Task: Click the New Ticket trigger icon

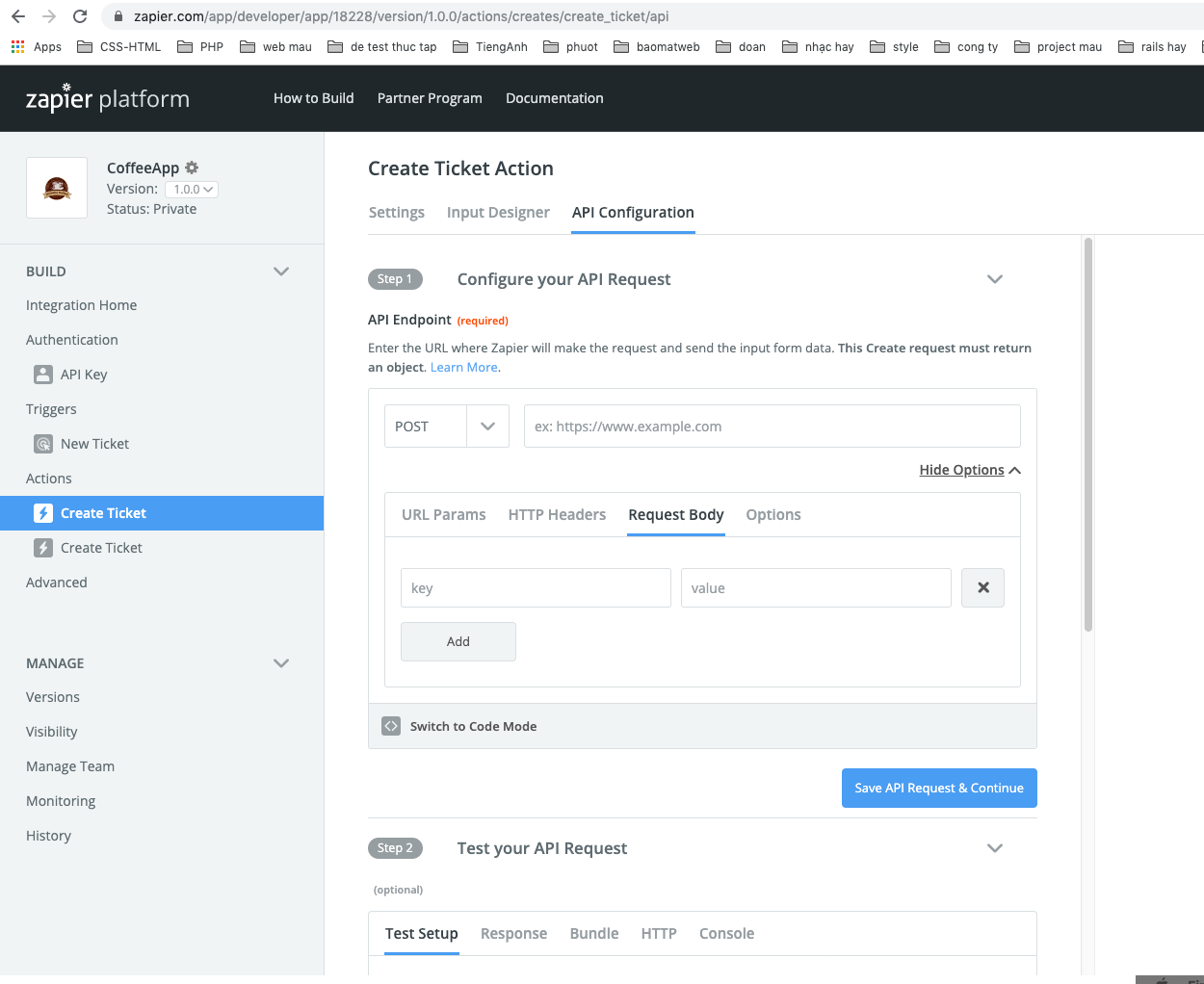Action: (x=43, y=444)
